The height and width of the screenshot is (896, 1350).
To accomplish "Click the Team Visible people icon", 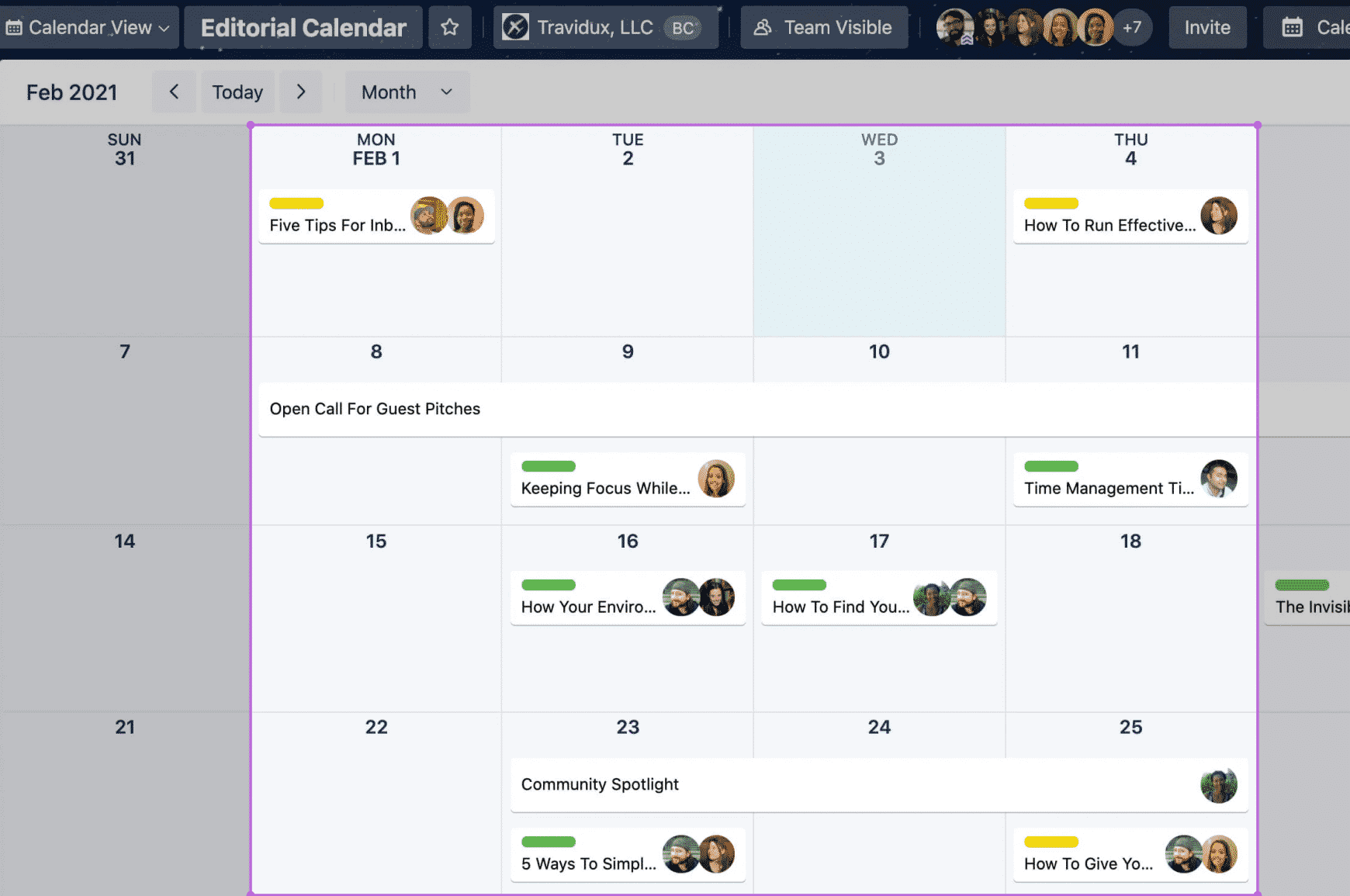I will (x=763, y=28).
